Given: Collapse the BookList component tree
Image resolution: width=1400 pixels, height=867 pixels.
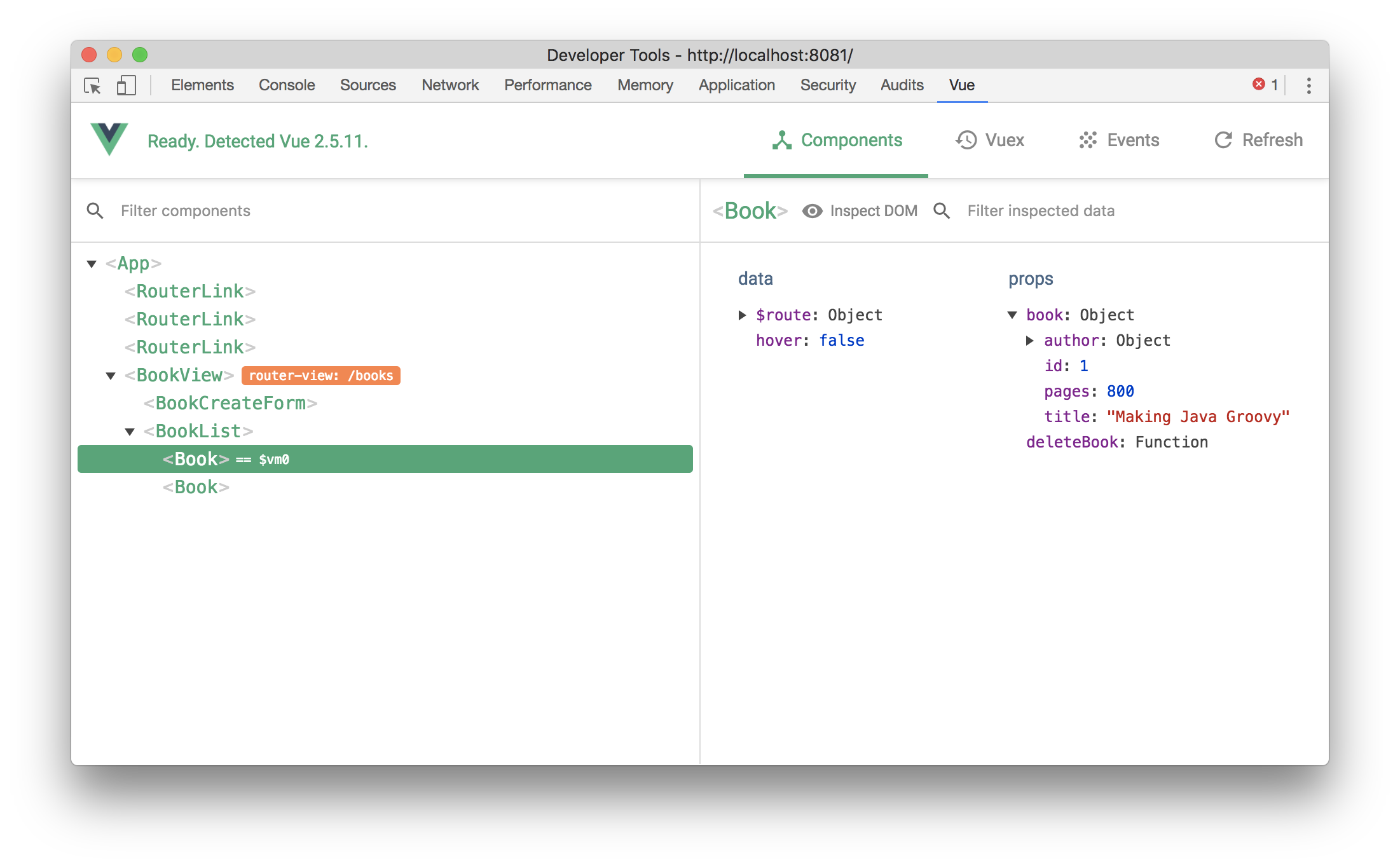Looking at the screenshot, I should [x=131, y=431].
